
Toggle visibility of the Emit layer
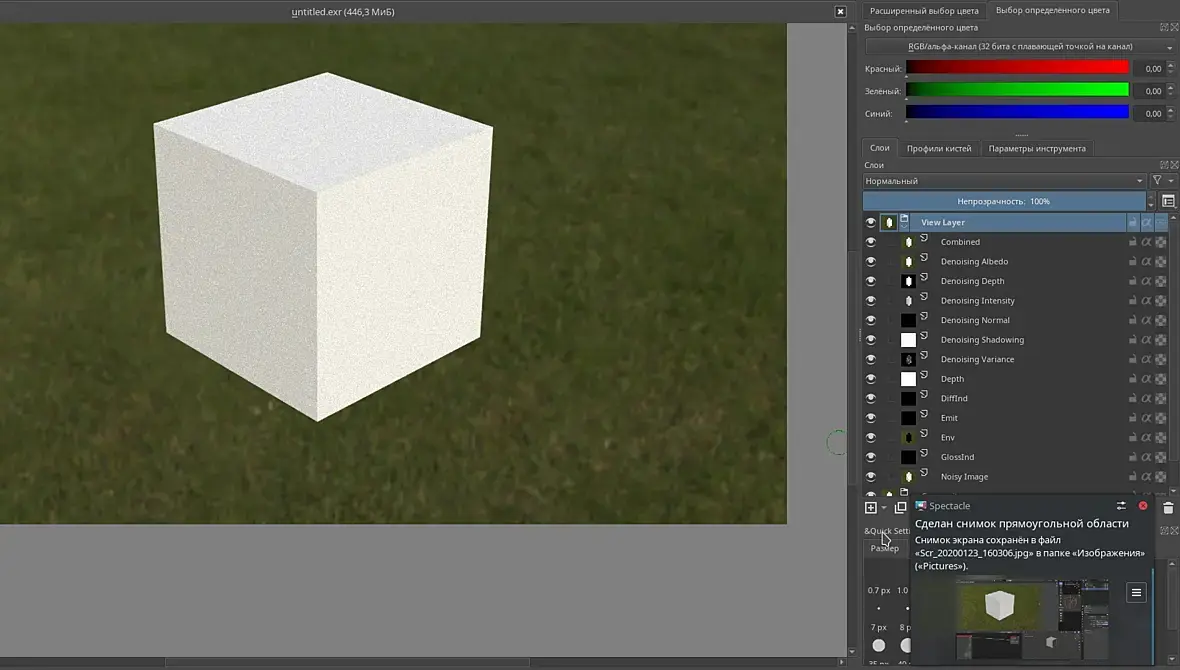point(870,418)
